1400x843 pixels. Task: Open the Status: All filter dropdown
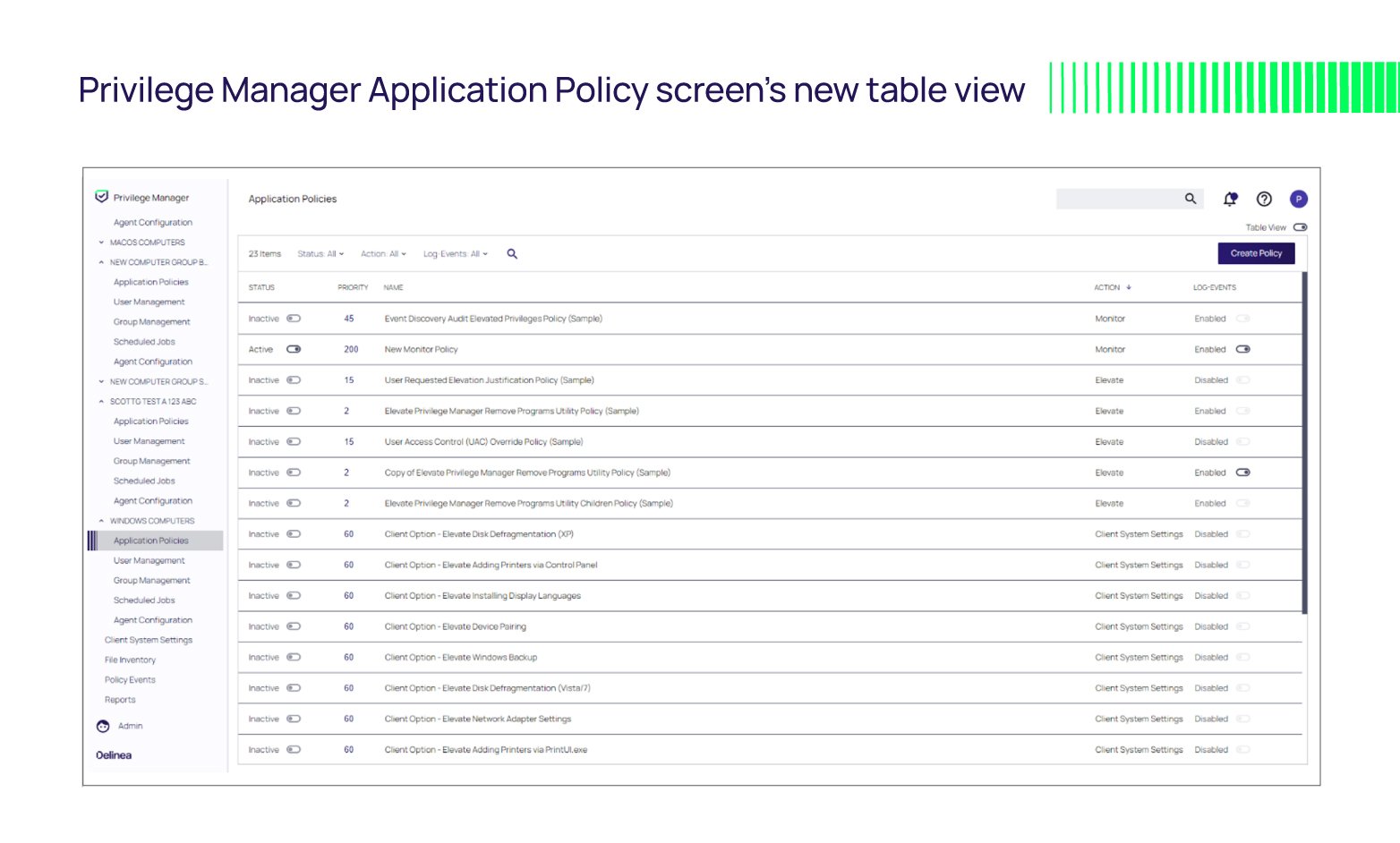tap(320, 254)
